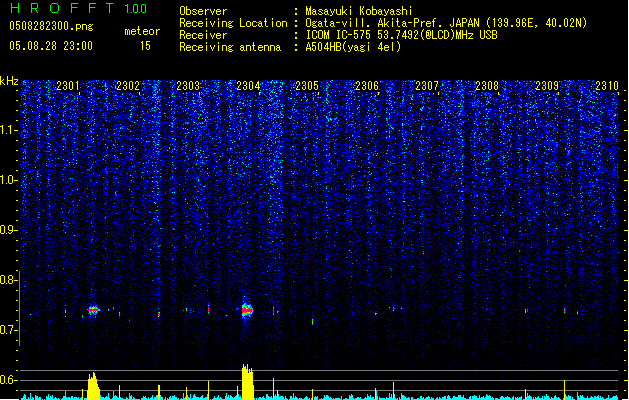Image resolution: width=629 pixels, height=400 pixels.
Task: Click the ICOM IC-575 receiver text
Action: coord(401,35)
